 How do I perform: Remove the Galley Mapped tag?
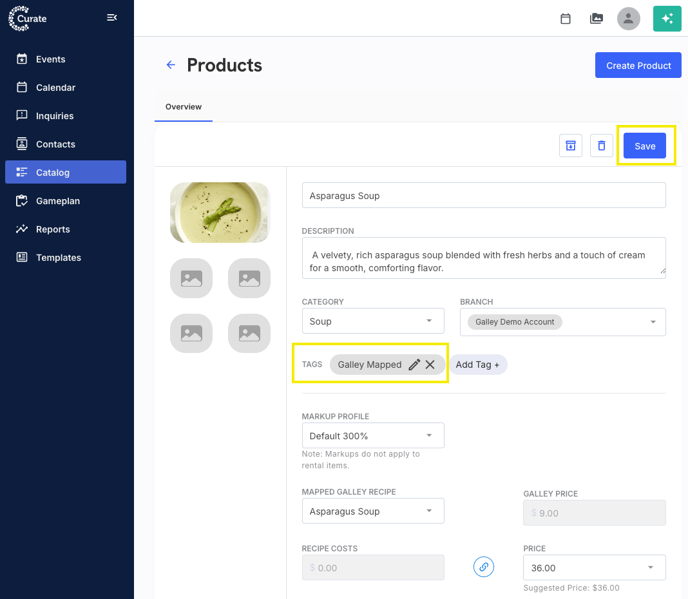430,365
